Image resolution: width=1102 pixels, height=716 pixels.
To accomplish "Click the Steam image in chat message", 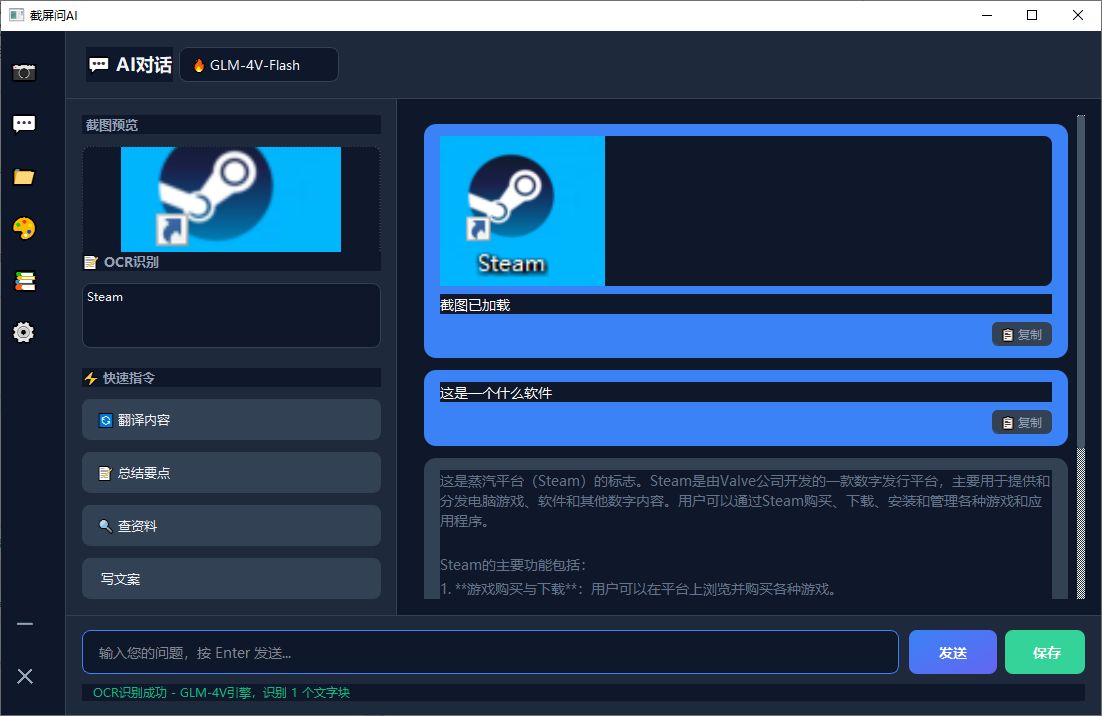I will (x=522, y=211).
